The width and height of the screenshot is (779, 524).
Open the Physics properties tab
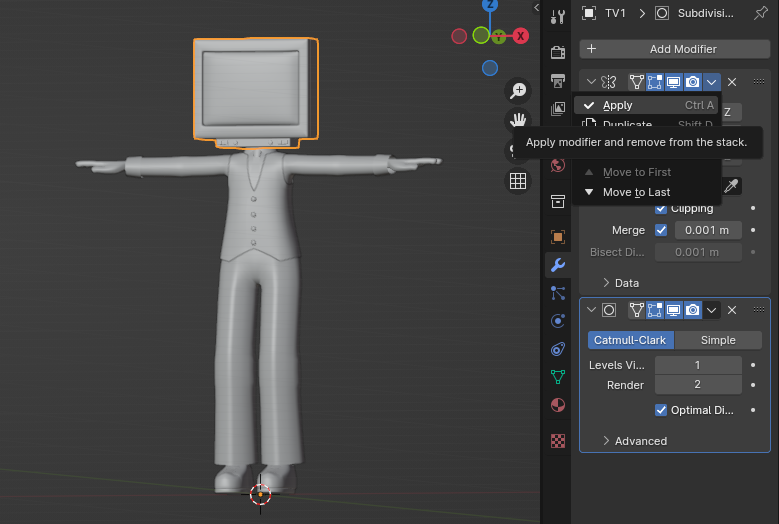point(557,321)
